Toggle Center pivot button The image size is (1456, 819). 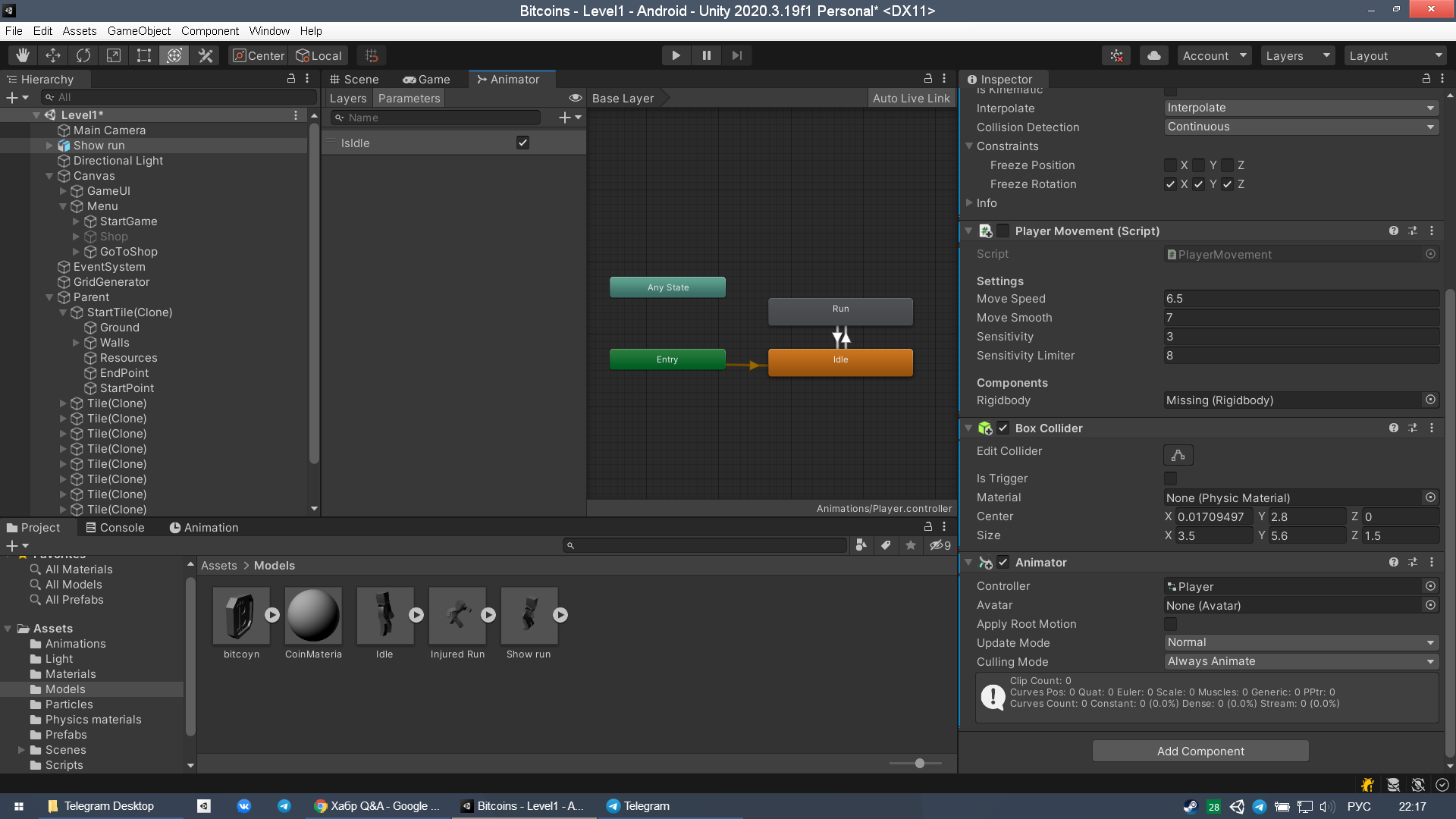(259, 55)
